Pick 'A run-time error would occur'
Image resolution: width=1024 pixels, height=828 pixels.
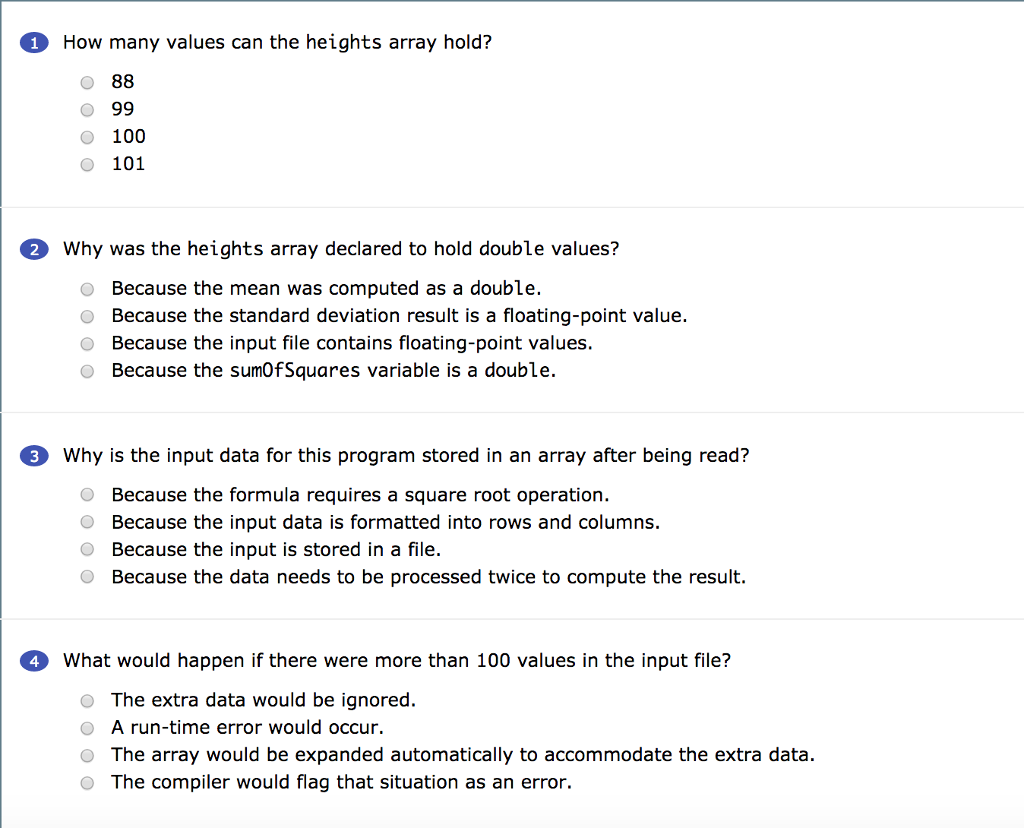point(87,728)
